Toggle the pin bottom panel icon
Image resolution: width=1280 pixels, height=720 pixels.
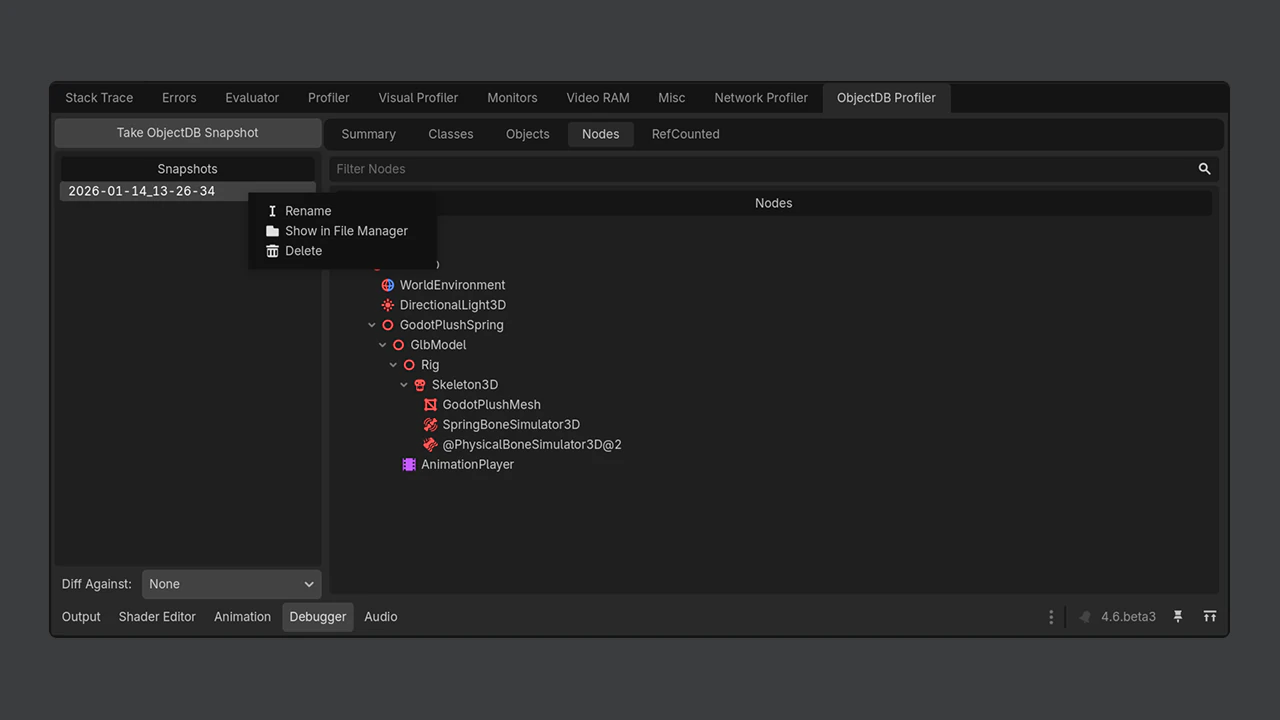(x=1178, y=617)
